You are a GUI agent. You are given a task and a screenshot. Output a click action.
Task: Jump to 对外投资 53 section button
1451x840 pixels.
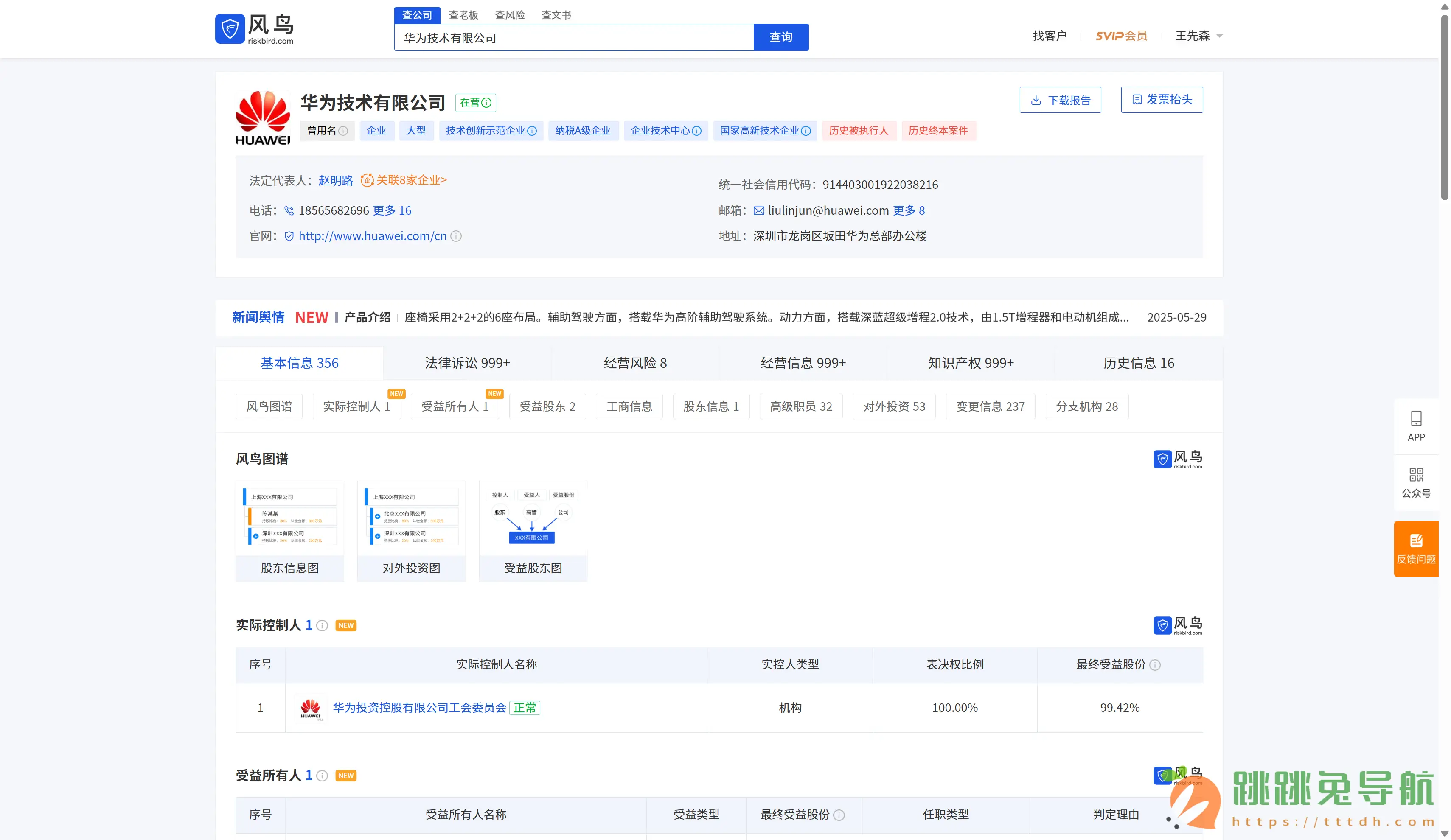pos(894,407)
